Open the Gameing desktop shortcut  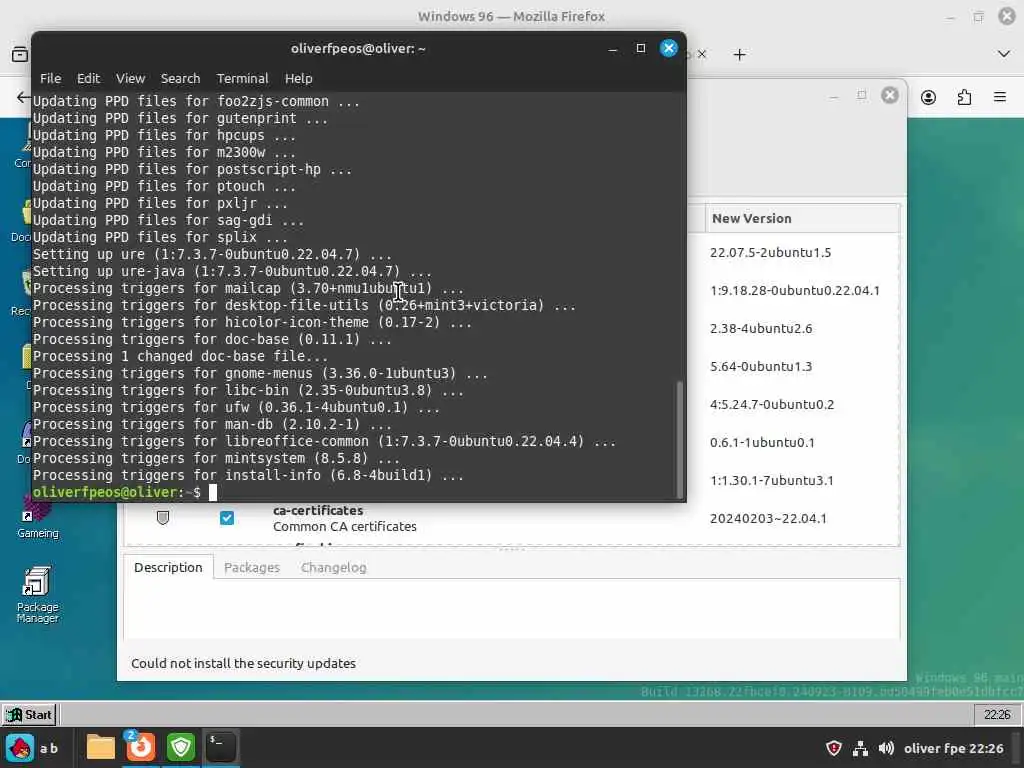(37, 519)
